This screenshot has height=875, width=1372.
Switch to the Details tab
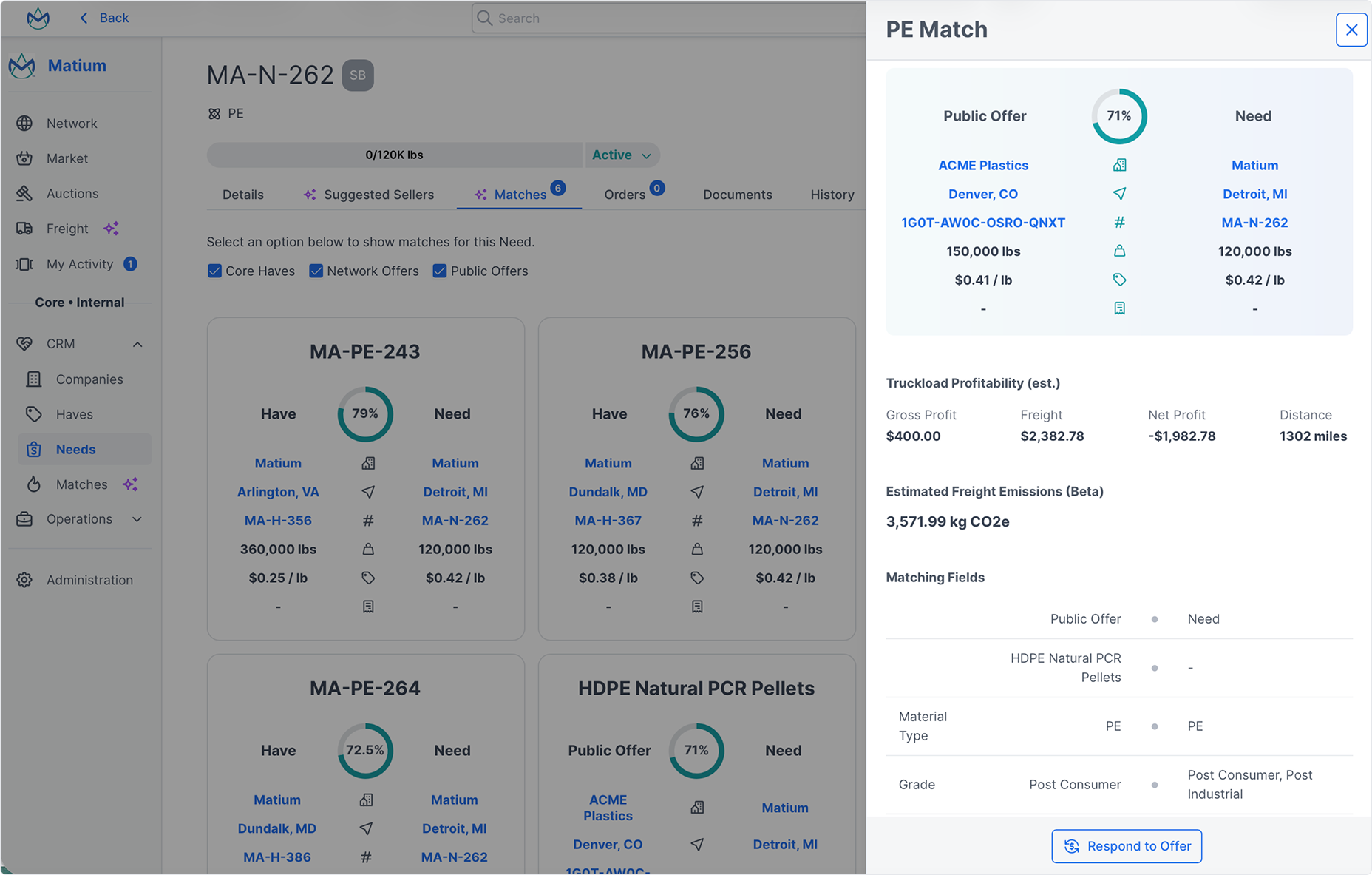242,194
